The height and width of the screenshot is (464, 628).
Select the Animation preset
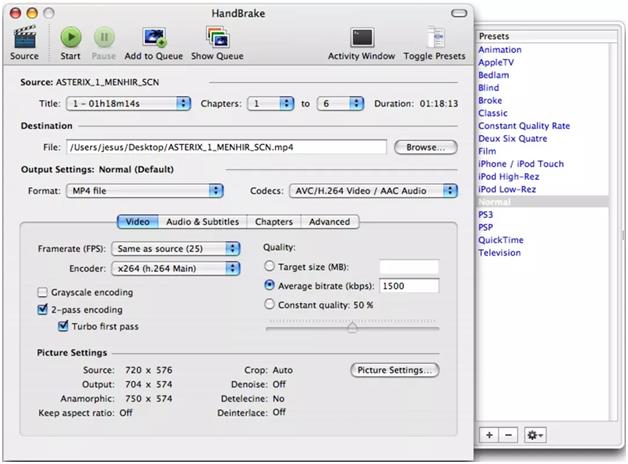[x=500, y=50]
